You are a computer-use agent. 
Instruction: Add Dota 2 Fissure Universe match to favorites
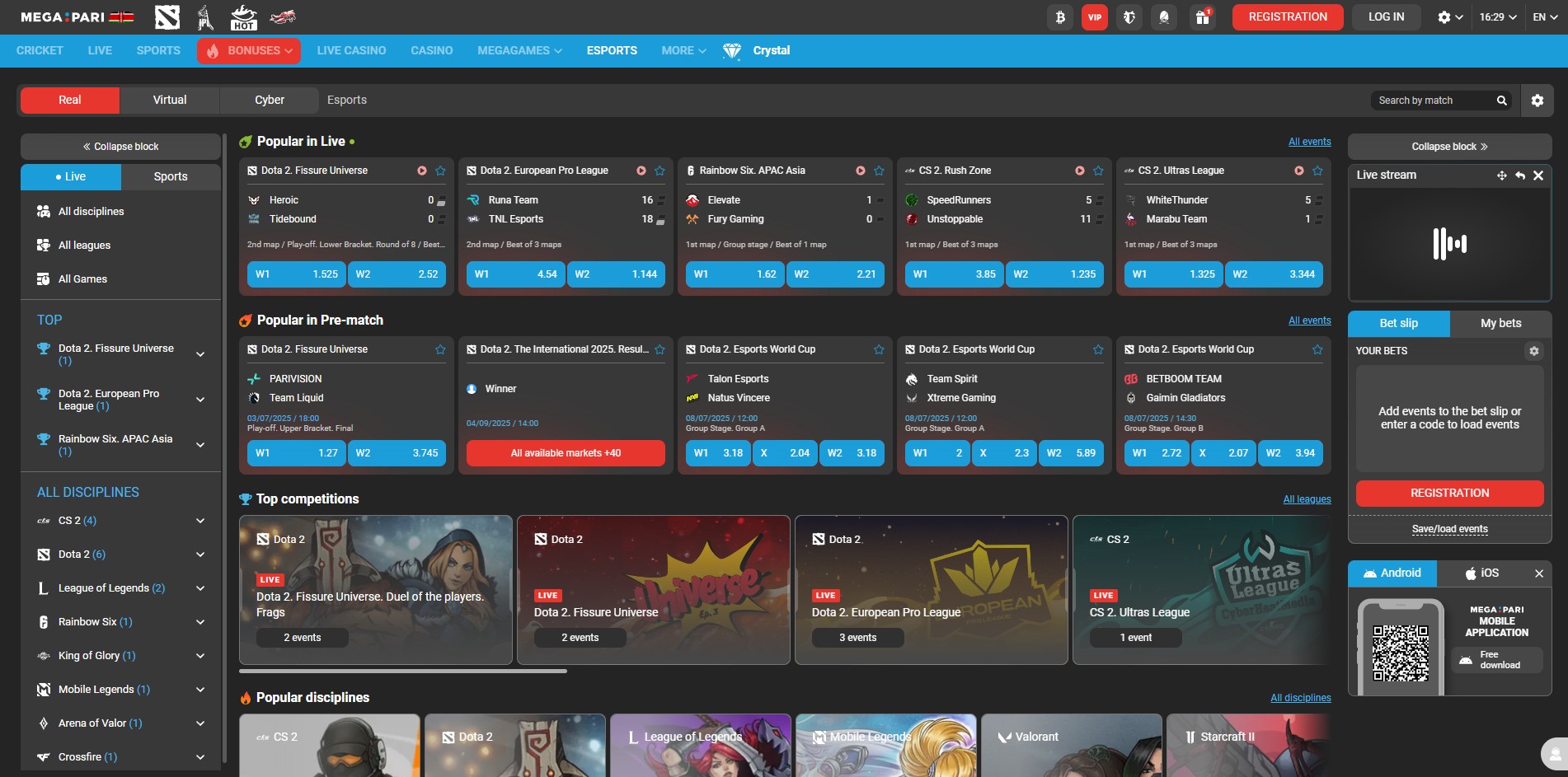440,171
